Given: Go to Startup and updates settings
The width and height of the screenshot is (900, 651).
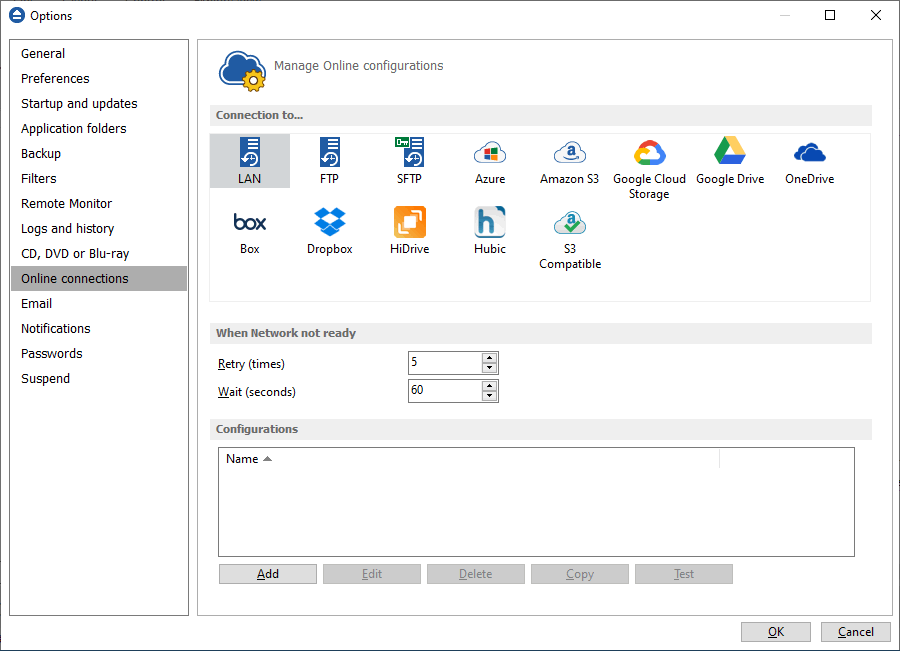Looking at the screenshot, I should 99,103.
